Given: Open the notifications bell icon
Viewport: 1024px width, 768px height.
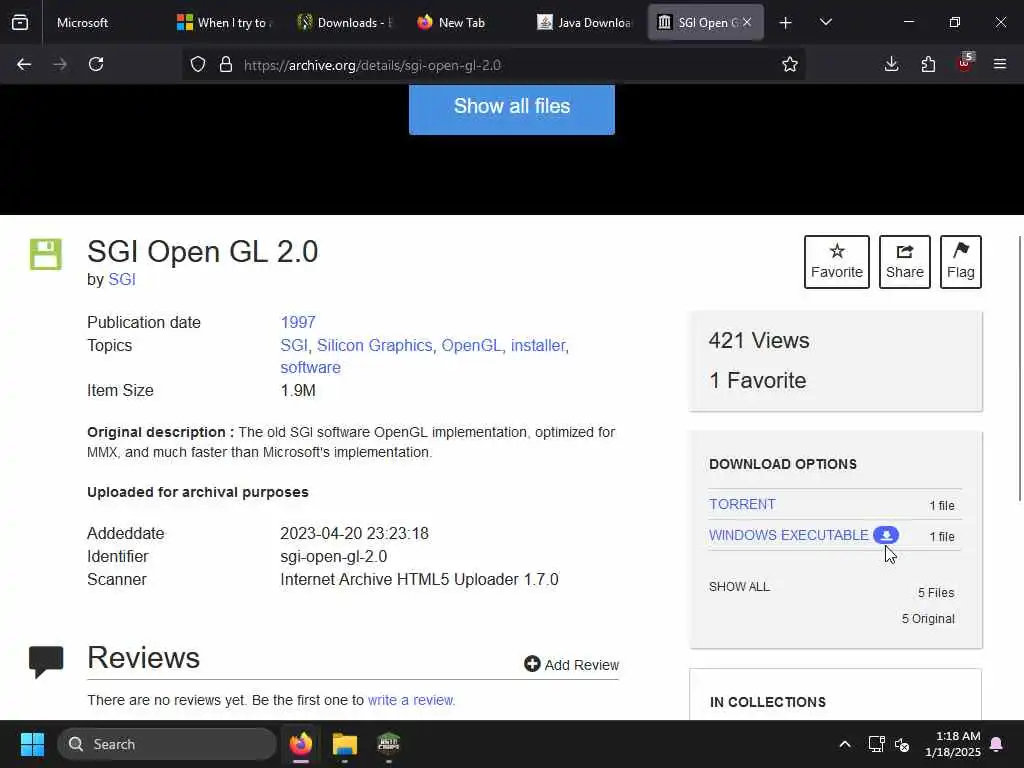Looking at the screenshot, I should pyautogui.click(x=997, y=744).
